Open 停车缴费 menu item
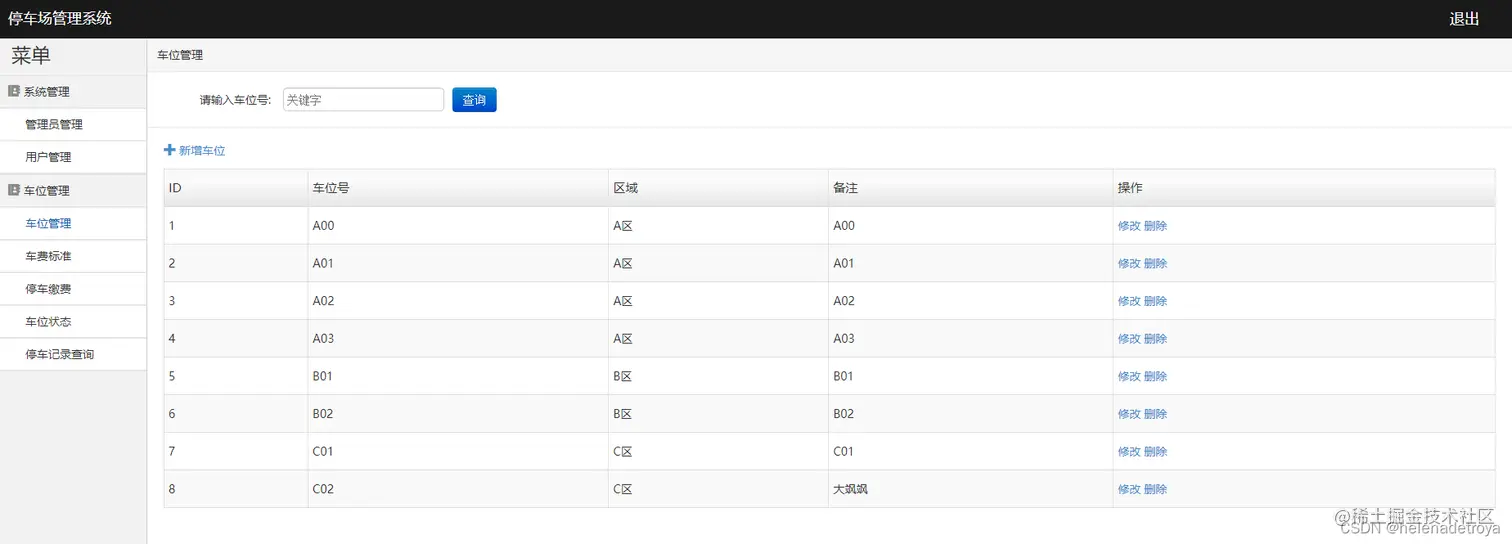This screenshot has height=544, width=1512. pos(48,289)
